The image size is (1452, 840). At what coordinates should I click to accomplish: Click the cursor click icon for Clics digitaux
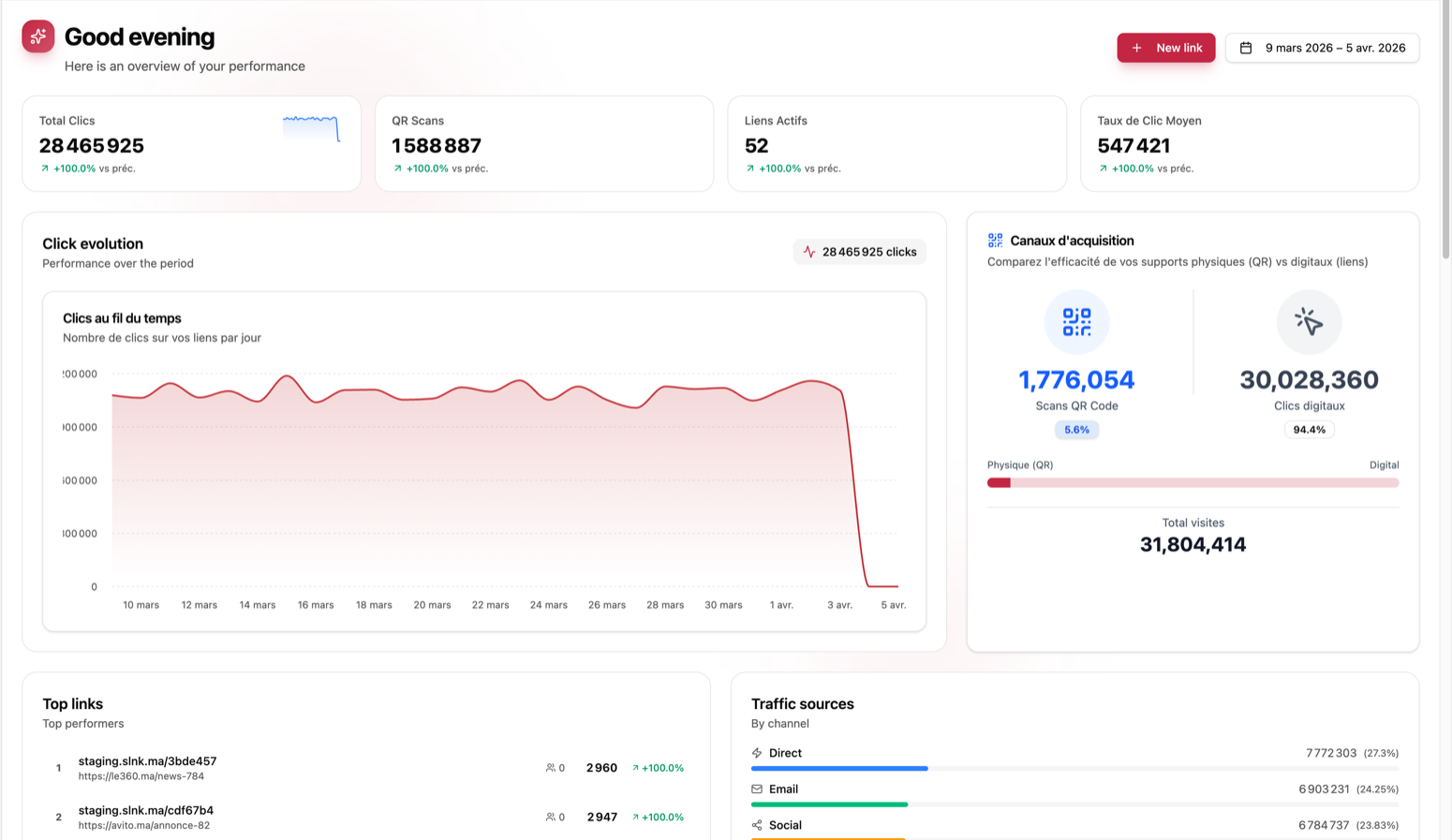click(x=1309, y=321)
